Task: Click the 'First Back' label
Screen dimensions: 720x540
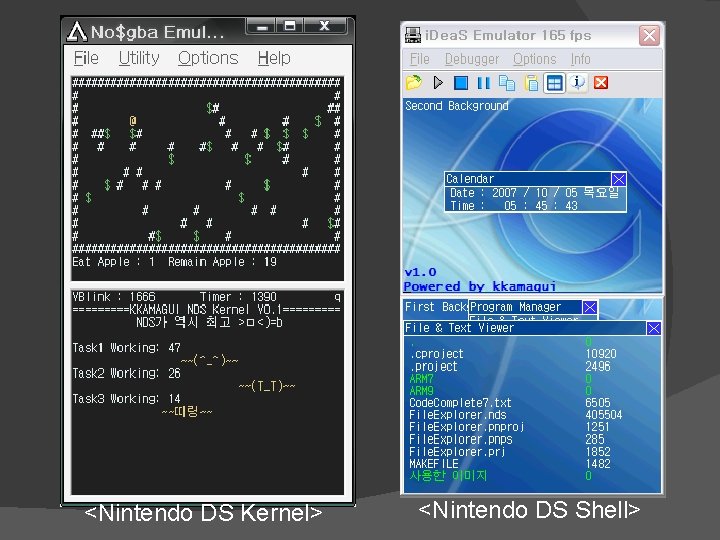Action: pos(436,307)
